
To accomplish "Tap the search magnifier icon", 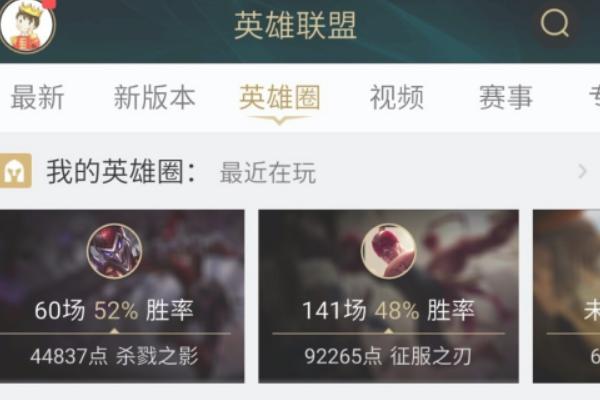I will tap(554, 23).
